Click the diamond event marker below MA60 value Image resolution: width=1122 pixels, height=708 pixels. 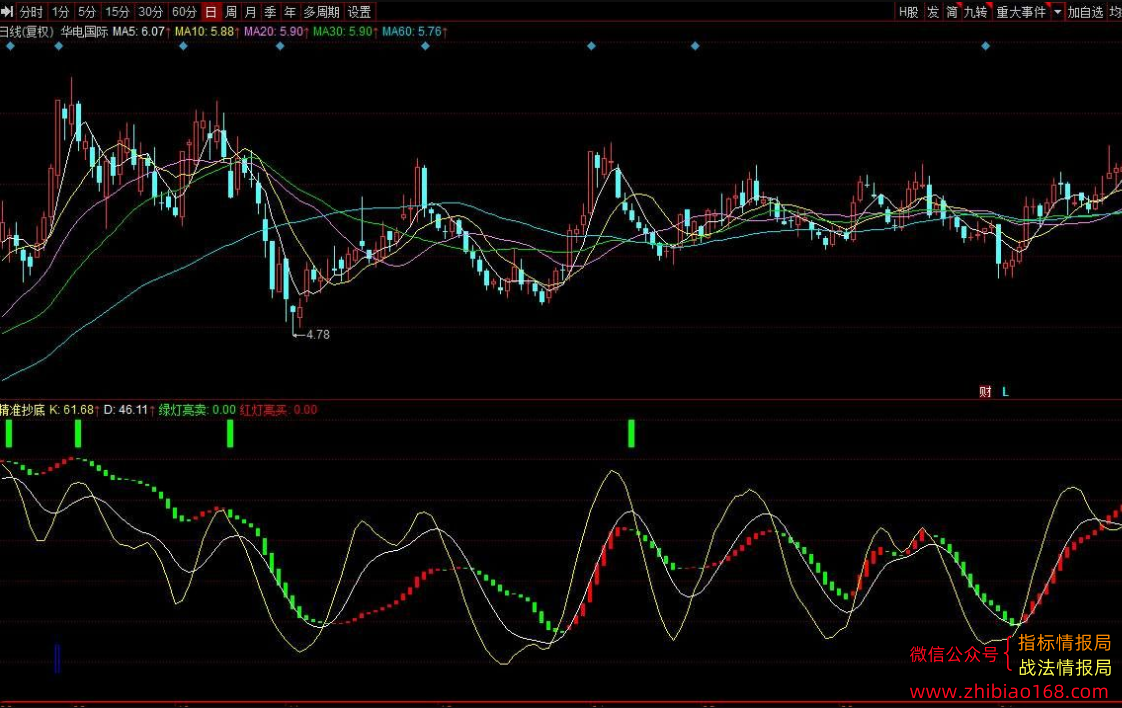coord(425,46)
